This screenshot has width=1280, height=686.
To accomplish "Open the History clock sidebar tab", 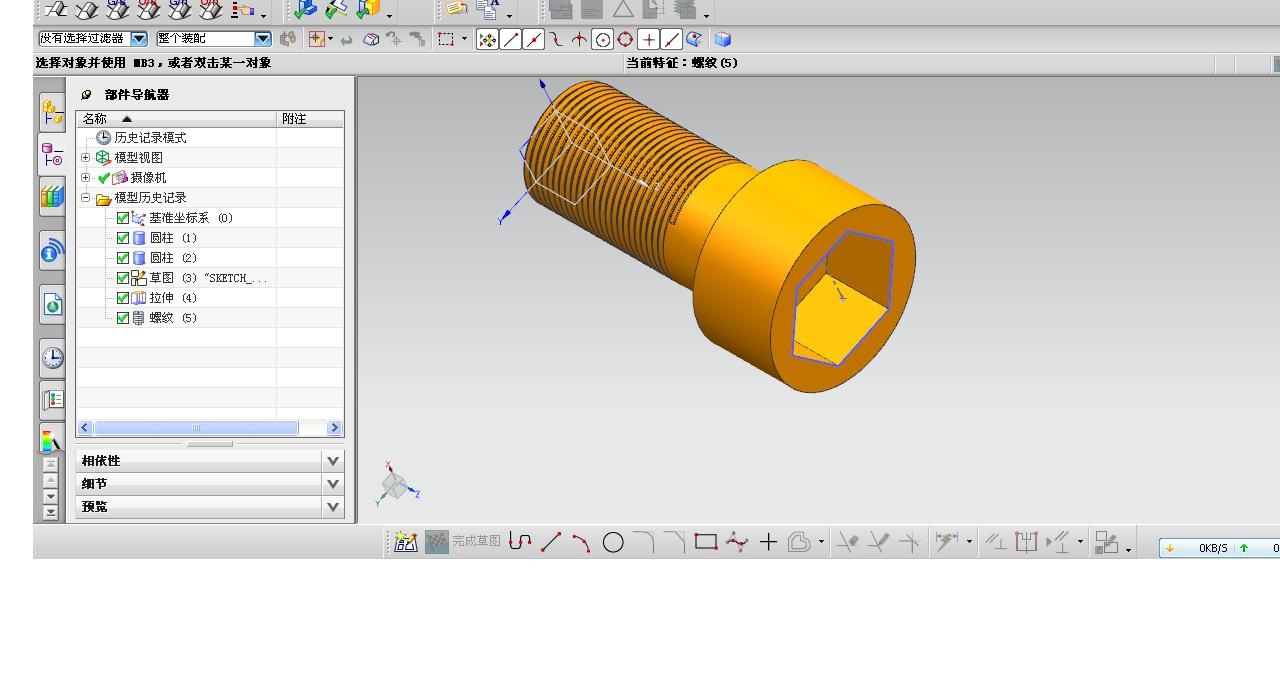I will [52, 357].
